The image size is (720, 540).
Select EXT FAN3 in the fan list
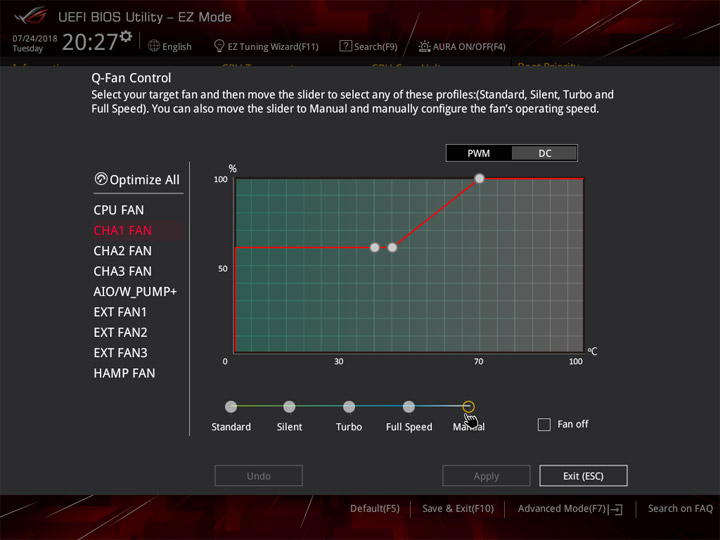(x=120, y=353)
